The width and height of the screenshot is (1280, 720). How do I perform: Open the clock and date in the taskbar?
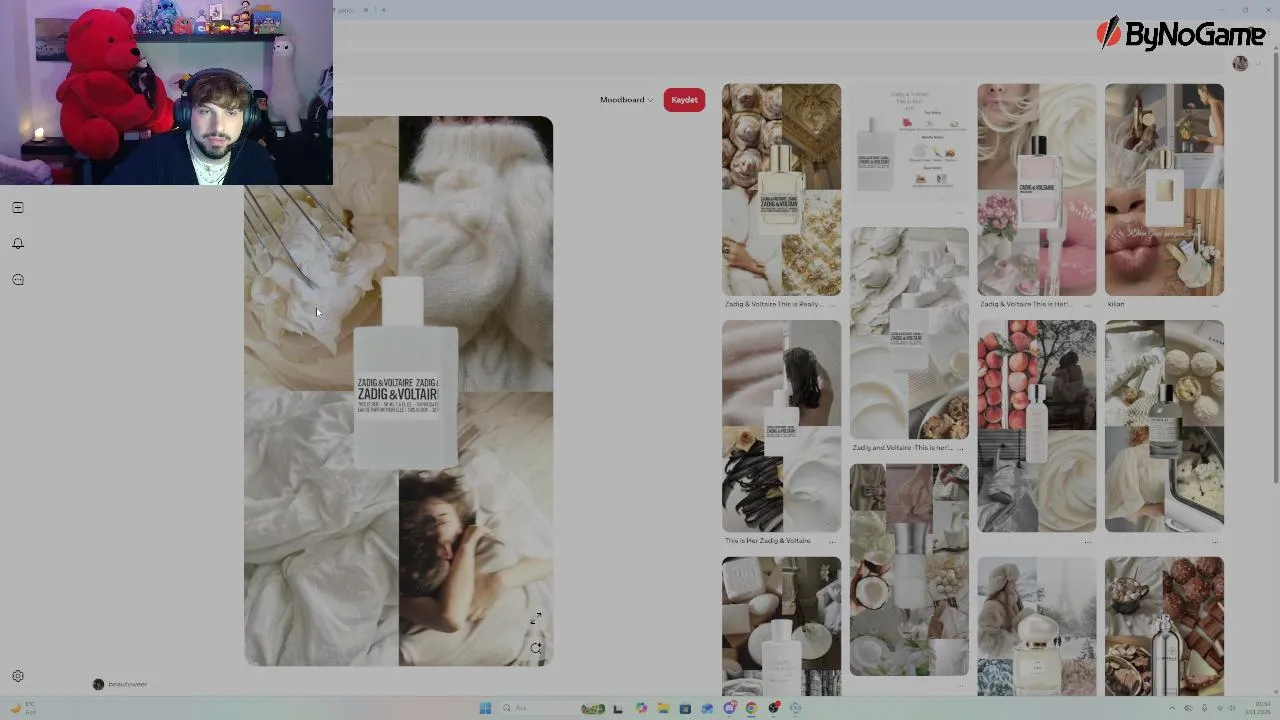click(1258, 708)
